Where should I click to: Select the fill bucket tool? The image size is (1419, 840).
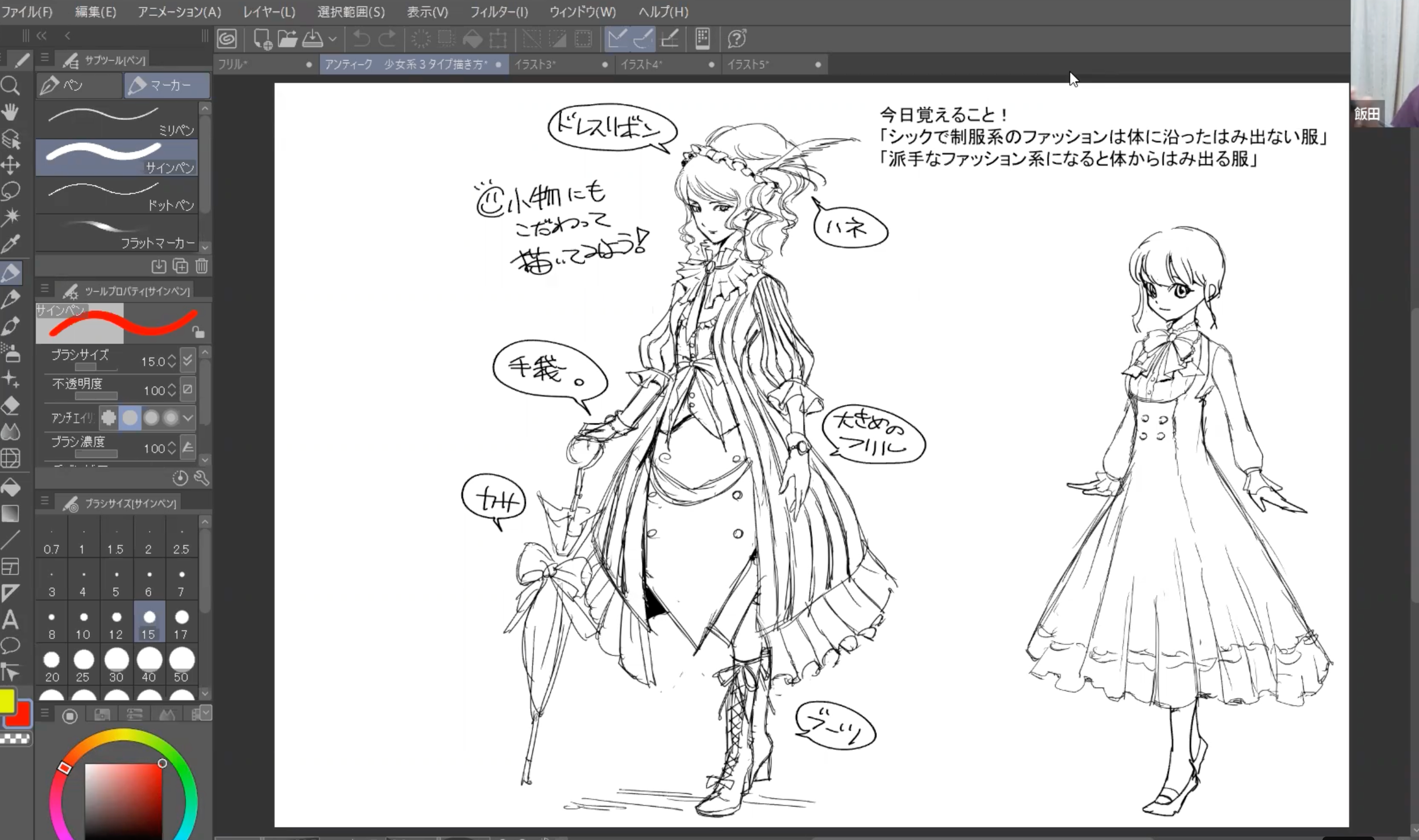pyautogui.click(x=11, y=488)
